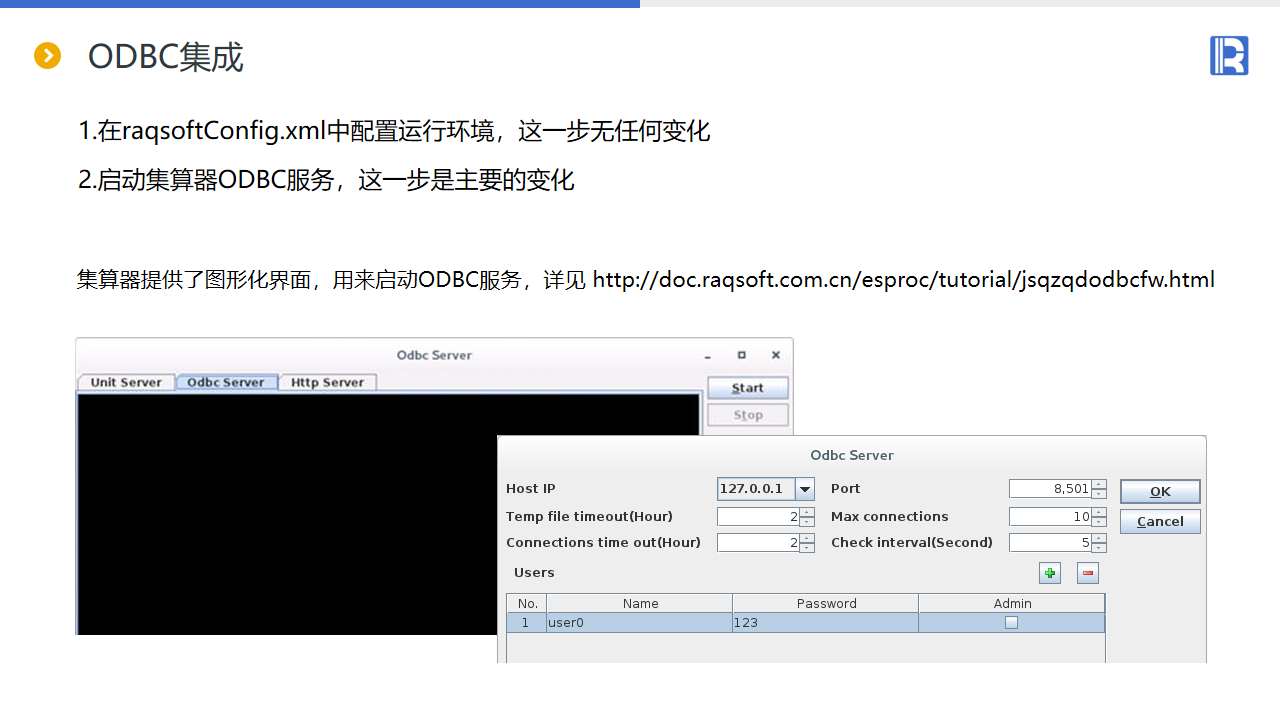1280x720 pixels.
Task: Click the Name column header
Action: 640,603
